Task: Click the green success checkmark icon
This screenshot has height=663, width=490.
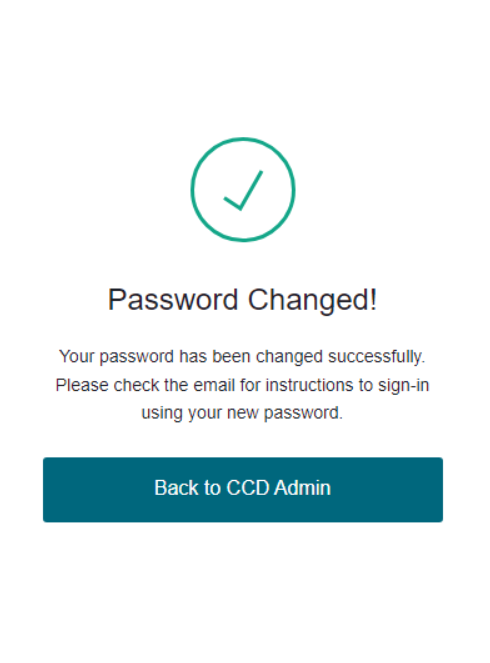Action: click(x=243, y=189)
